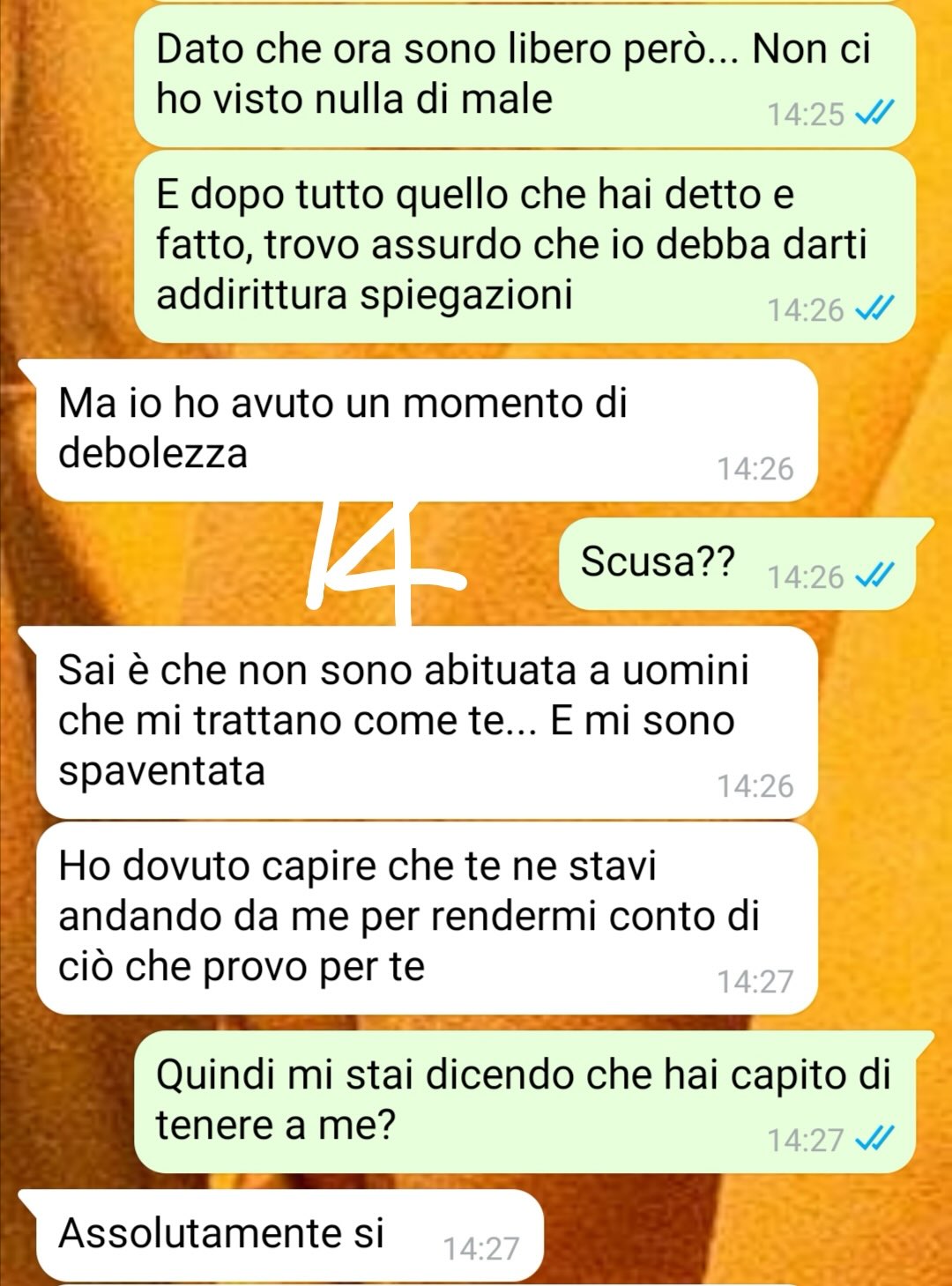Select the message 'E dopo tutto quello che hai detto'
The width and height of the screenshot is (952, 1286).
coord(524,246)
